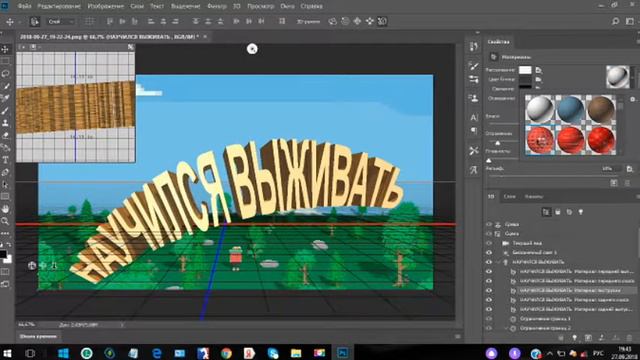Open Photoshop from the Windows taskbar
Screen dimensions: 640x360
click(x=342, y=352)
